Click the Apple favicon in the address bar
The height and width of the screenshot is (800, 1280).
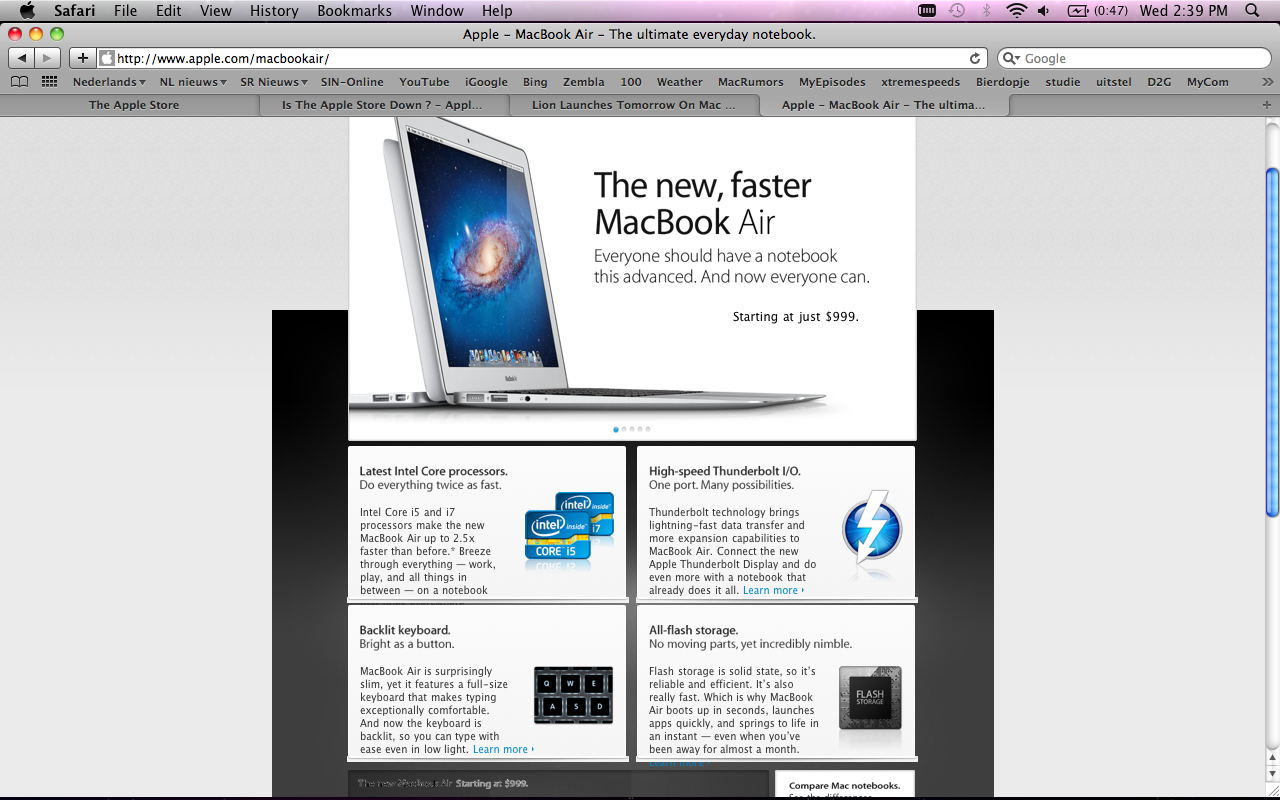107,58
